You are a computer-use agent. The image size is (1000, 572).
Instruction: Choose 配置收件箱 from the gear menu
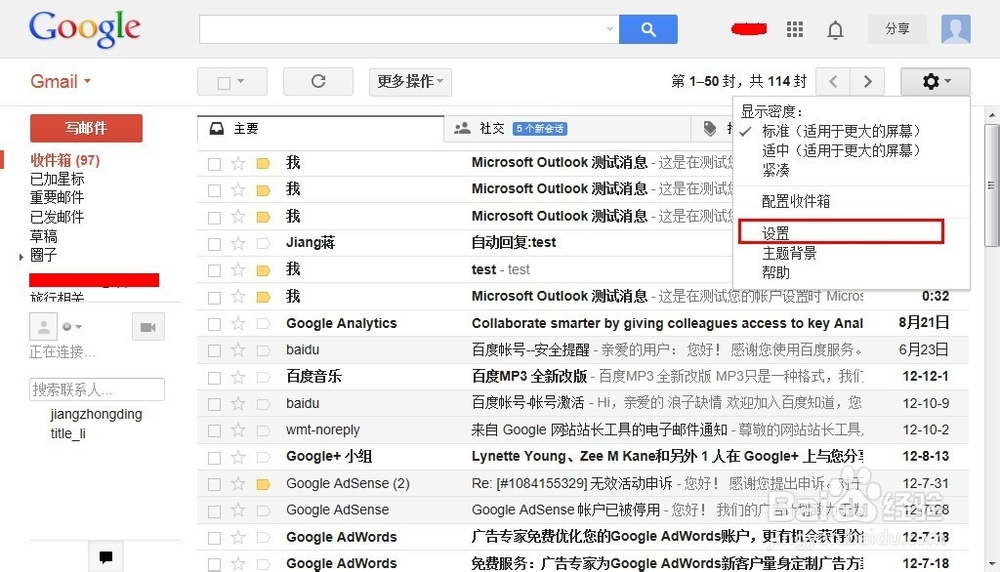pyautogui.click(x=796, y=202)
